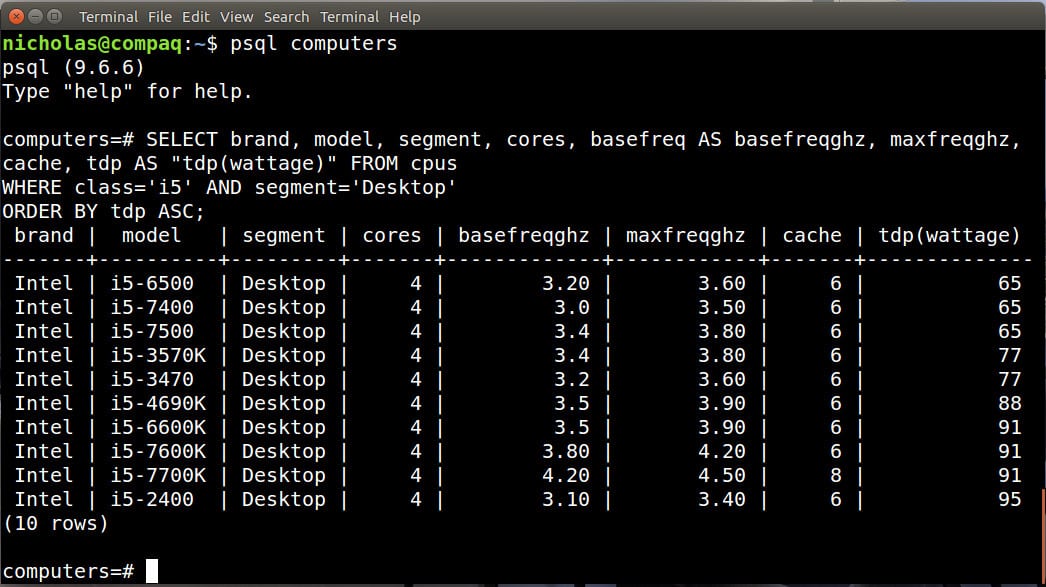This screenshot has width=1046, height=587.
Task: Click the "basefreqghz" column header
Action: tap(523, 236)
